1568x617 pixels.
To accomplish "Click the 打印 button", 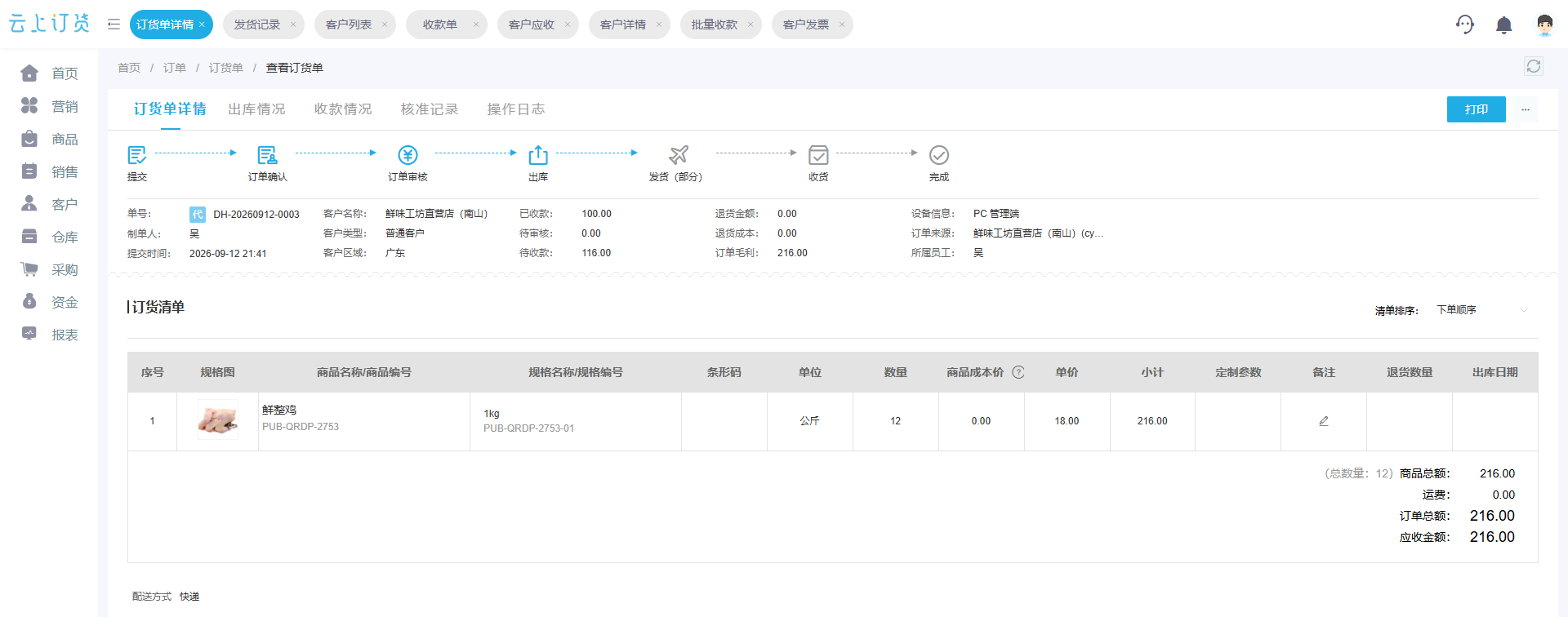I will coord(1476,109).
